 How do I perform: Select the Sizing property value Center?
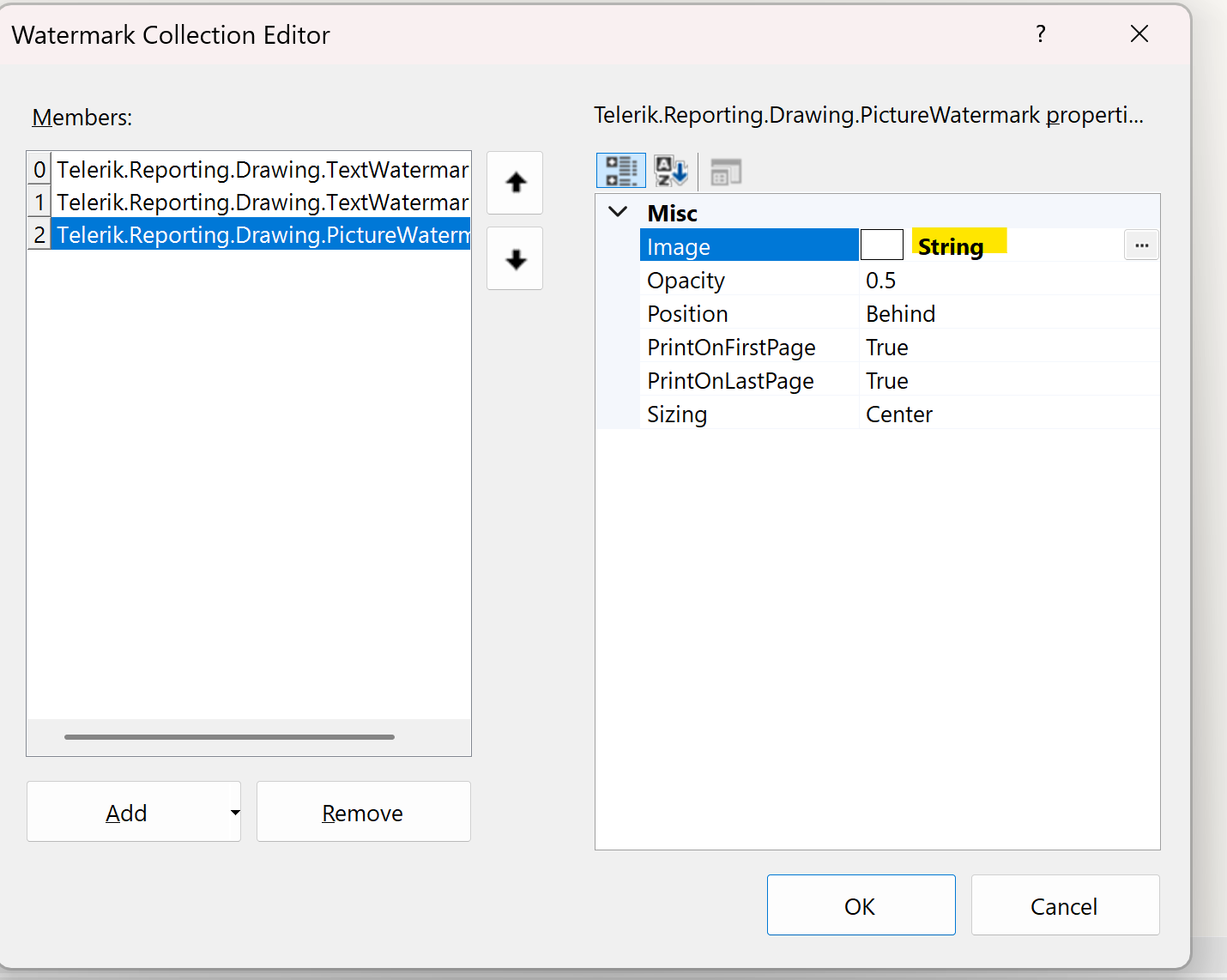tap(898, 414)
